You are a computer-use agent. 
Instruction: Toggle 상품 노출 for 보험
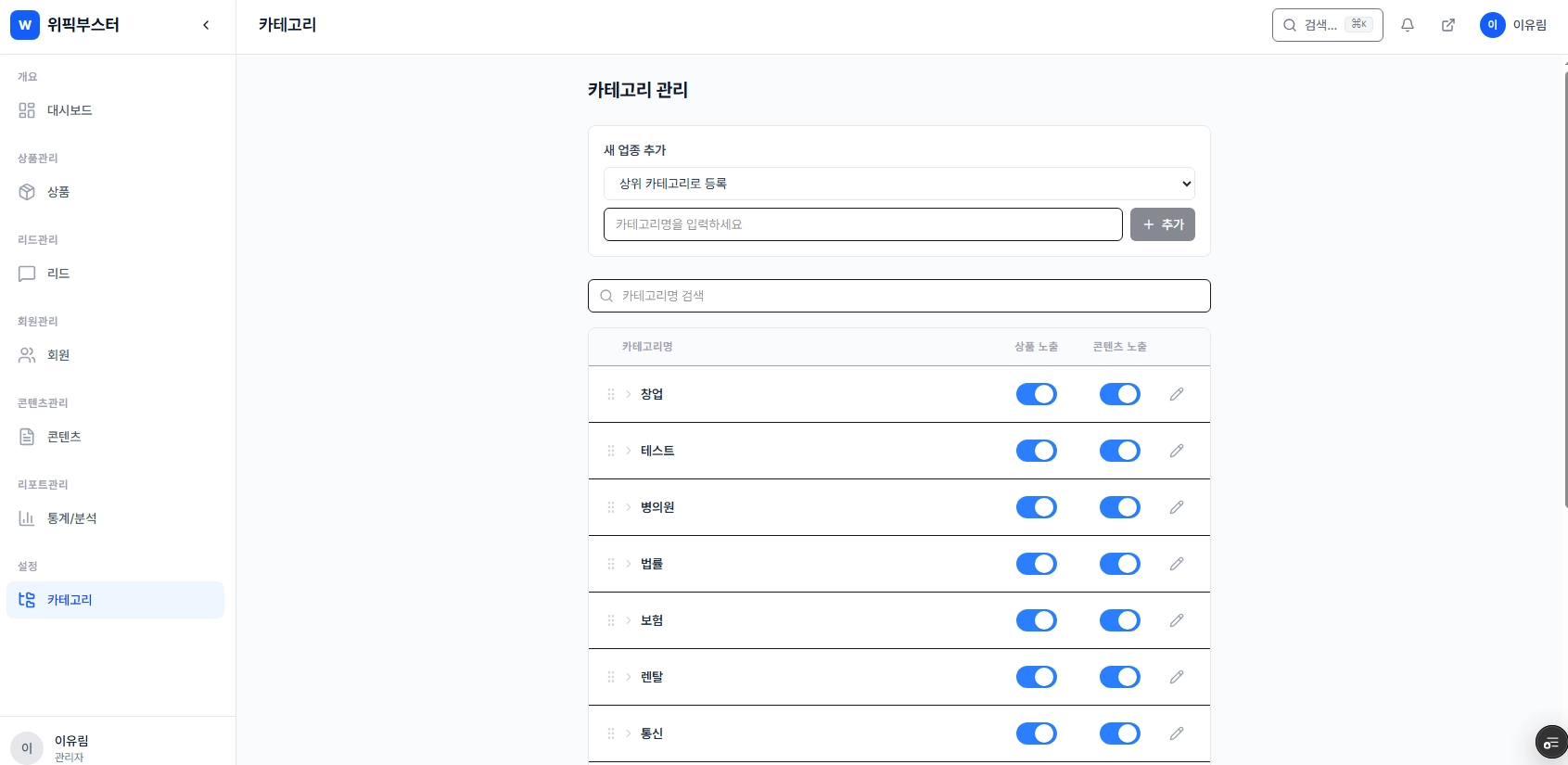1037,620
